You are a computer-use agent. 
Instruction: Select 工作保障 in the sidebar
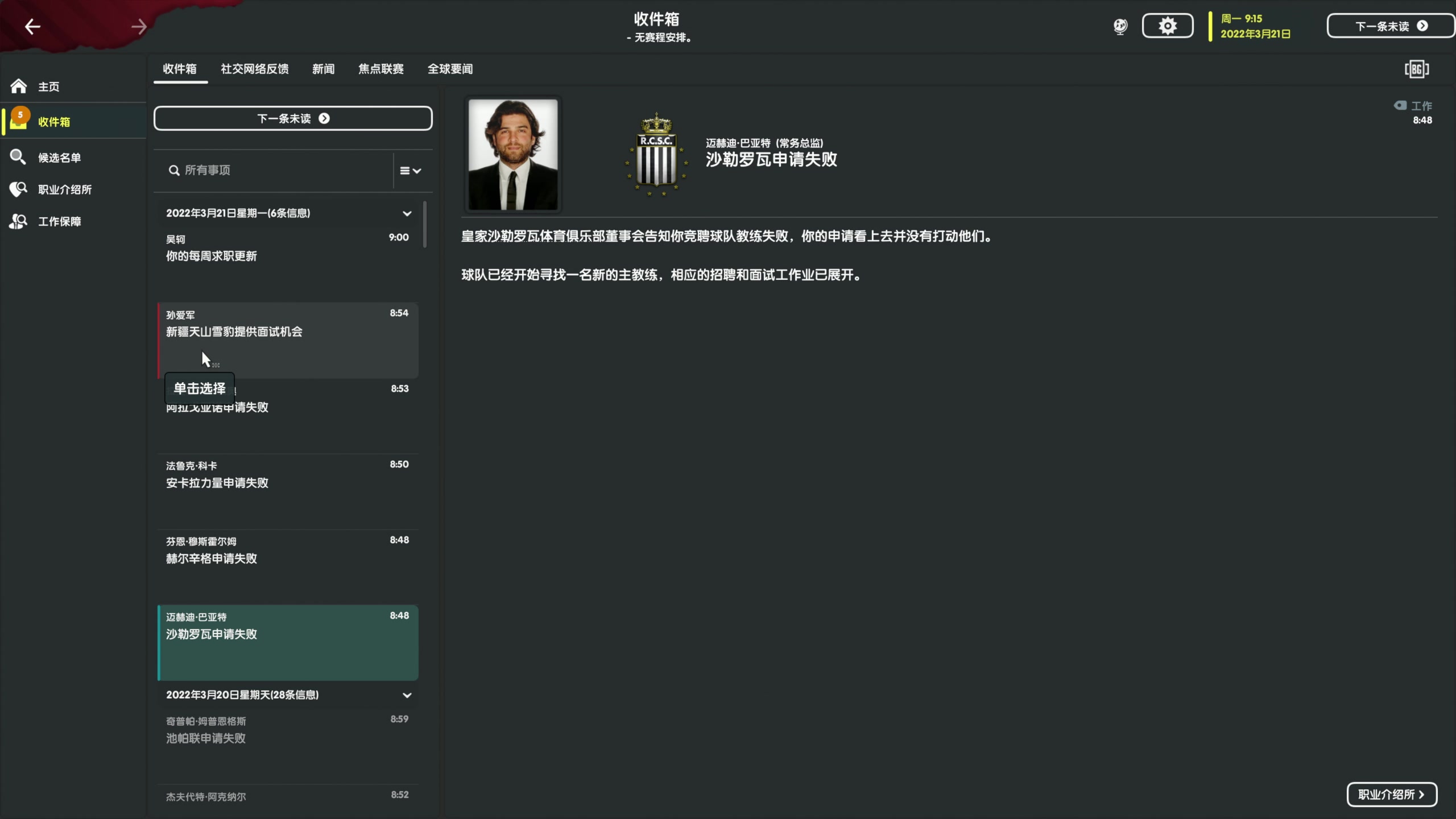[x=73, y=221]
